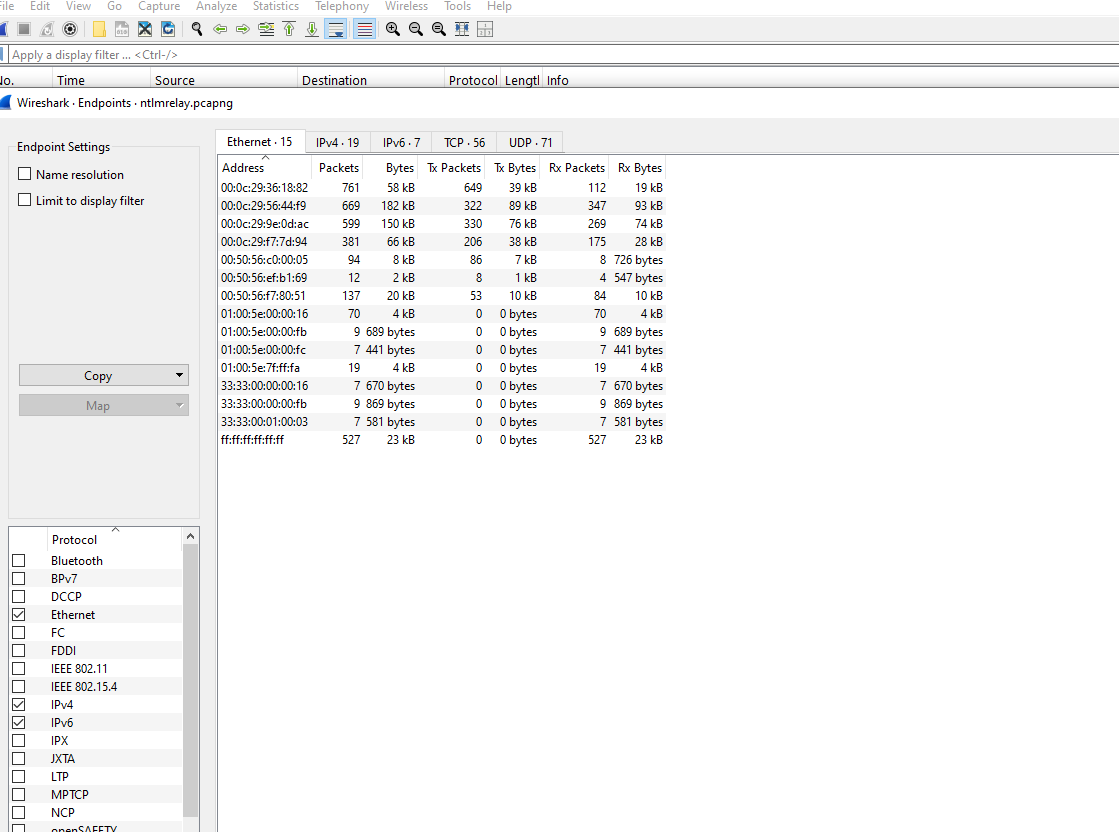1119x832 pixels.
Task: Toggle packet colorization icon
Action: click(x=365, y=29)
